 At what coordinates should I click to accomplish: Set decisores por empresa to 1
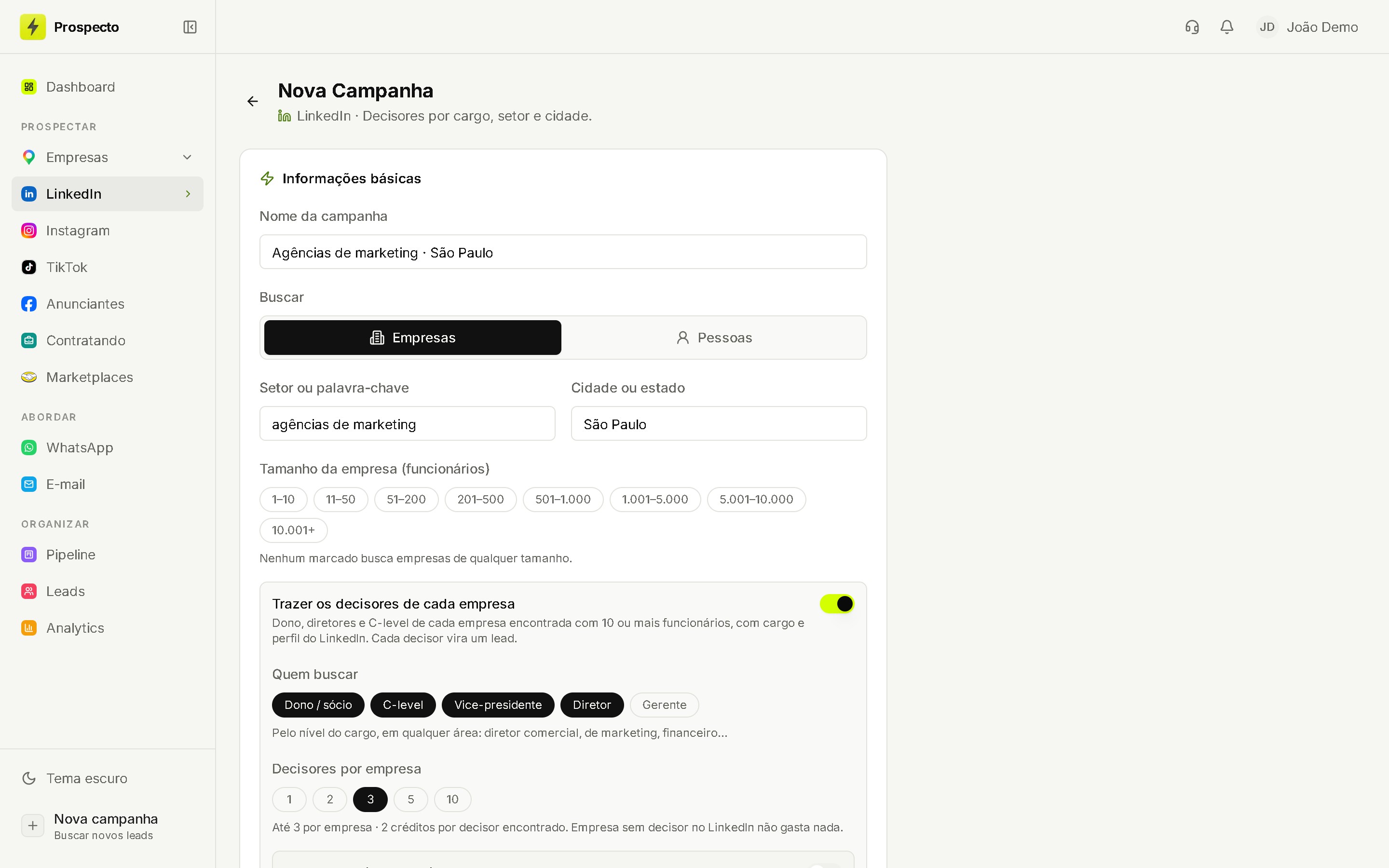[289, 800]
